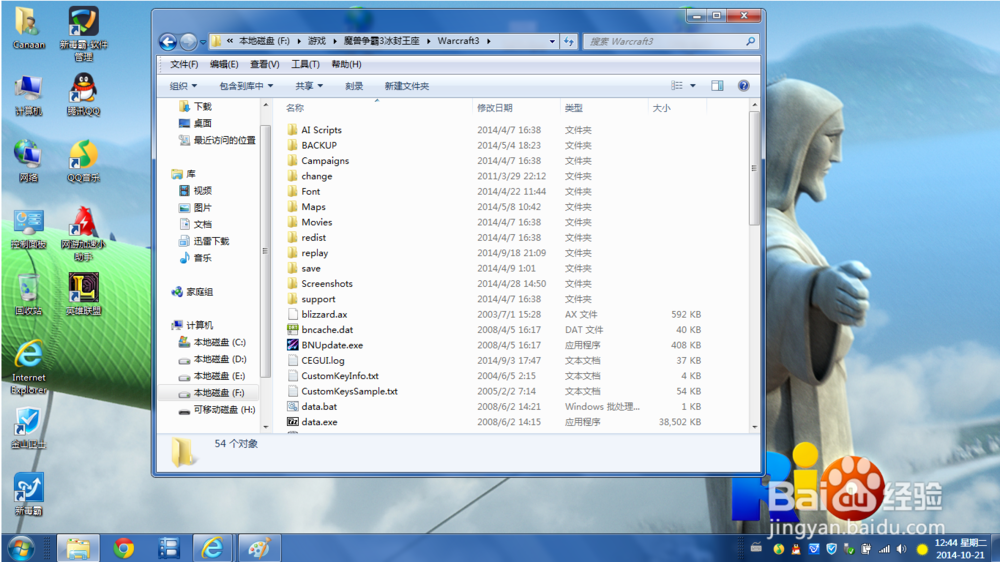Select the AI Scripts folder
1000x562 pixels.
point(314,130)
